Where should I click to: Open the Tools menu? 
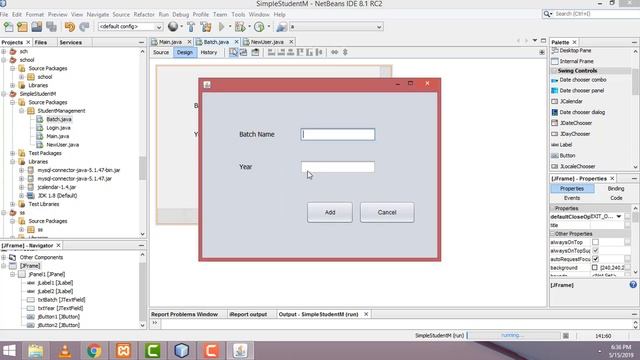click(x=238, y=14)
